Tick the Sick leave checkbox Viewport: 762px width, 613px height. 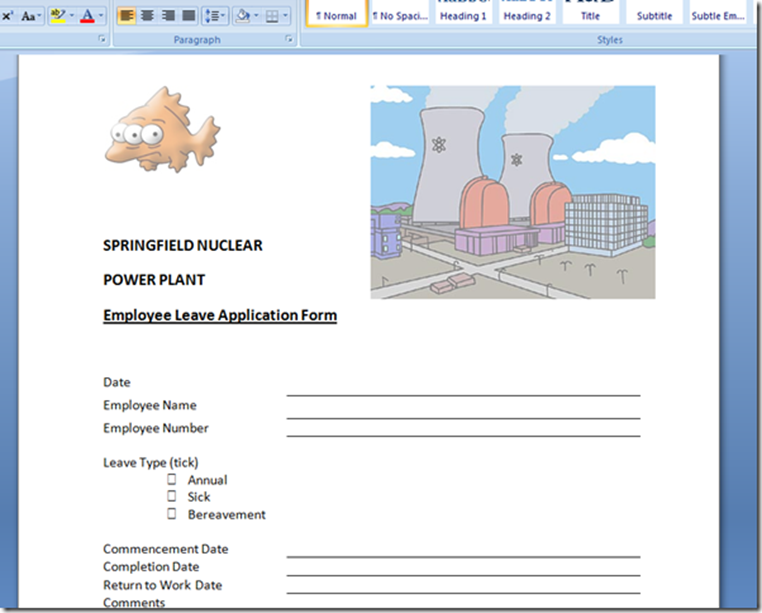click(x=172, y=496)
